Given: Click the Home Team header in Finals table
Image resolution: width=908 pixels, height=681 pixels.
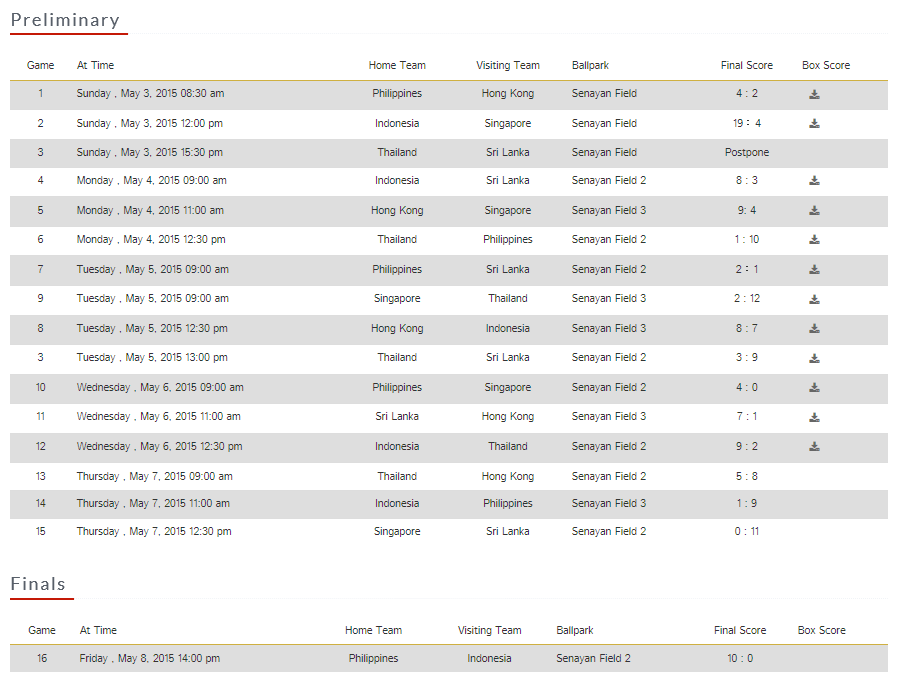Looking at the screenshot, I should pos(374,630).
